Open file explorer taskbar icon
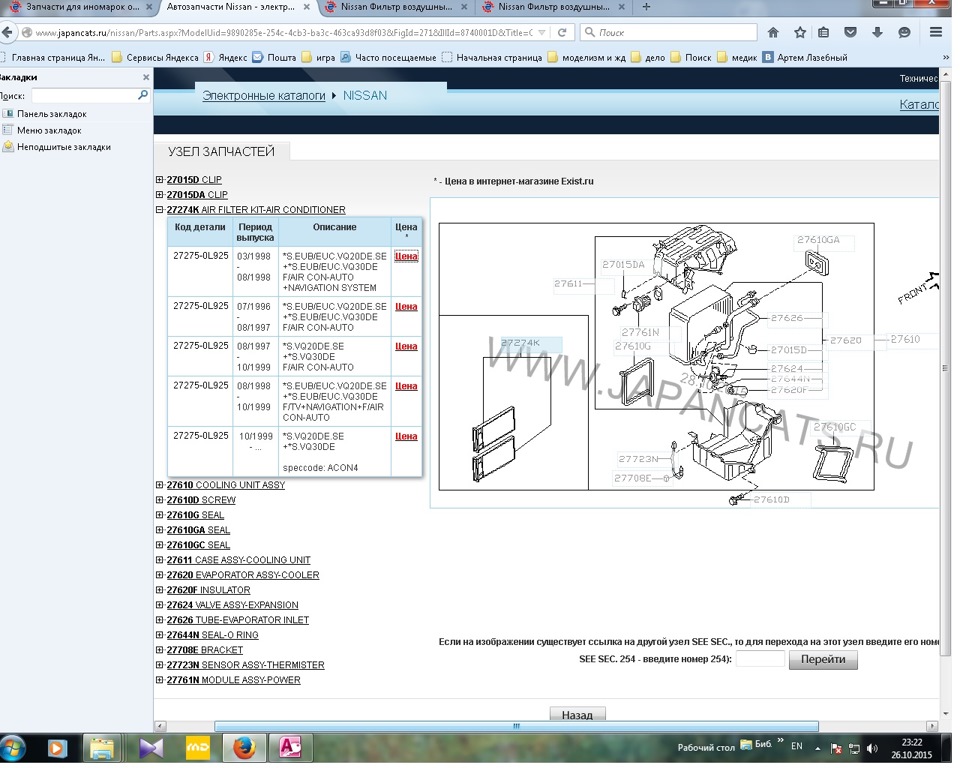Screen dimensions: 960x768 click(102, 748)
